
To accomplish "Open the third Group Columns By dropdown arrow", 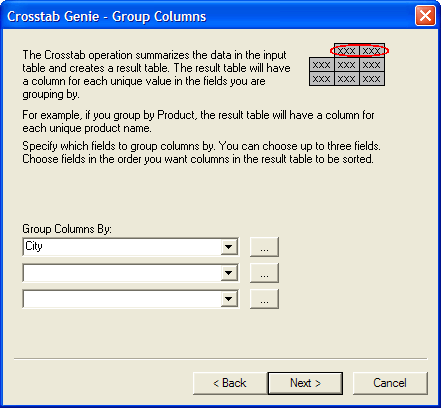I will [229, 299].
